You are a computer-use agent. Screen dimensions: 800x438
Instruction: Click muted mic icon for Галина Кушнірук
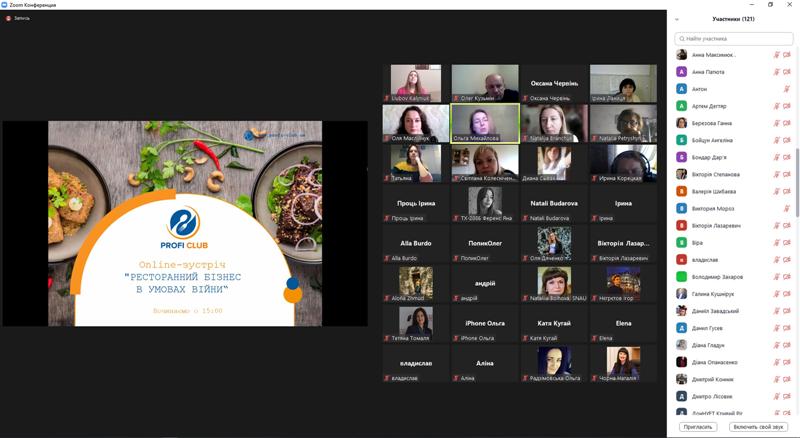tap(775, 294)
